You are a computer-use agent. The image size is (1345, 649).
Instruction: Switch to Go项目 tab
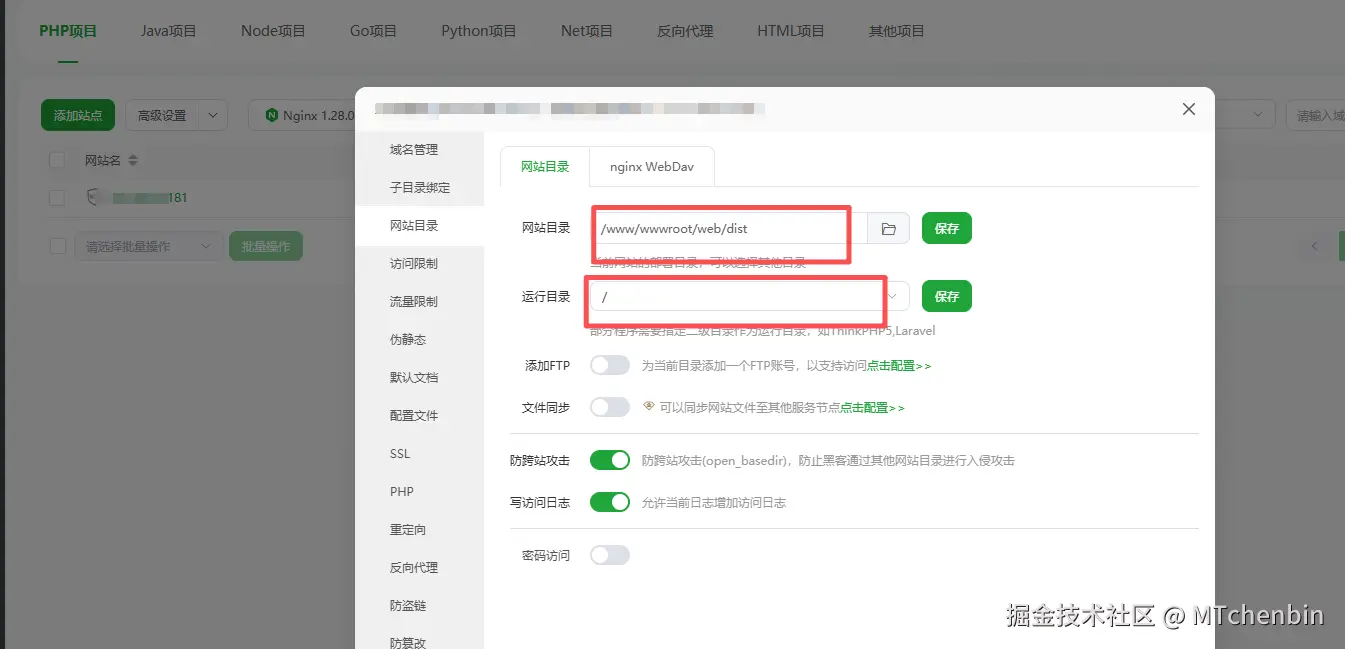coord(373,31)
